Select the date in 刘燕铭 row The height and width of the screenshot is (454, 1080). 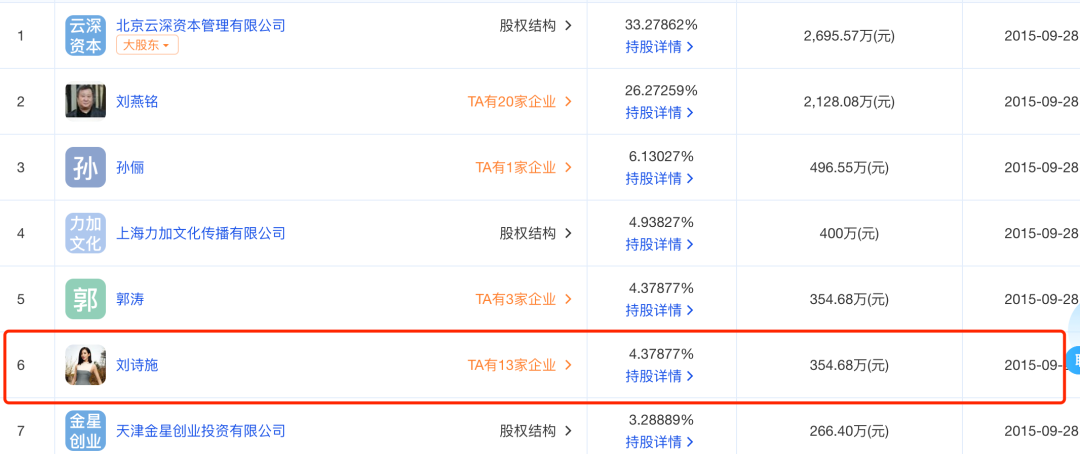tap(1041, 102)
